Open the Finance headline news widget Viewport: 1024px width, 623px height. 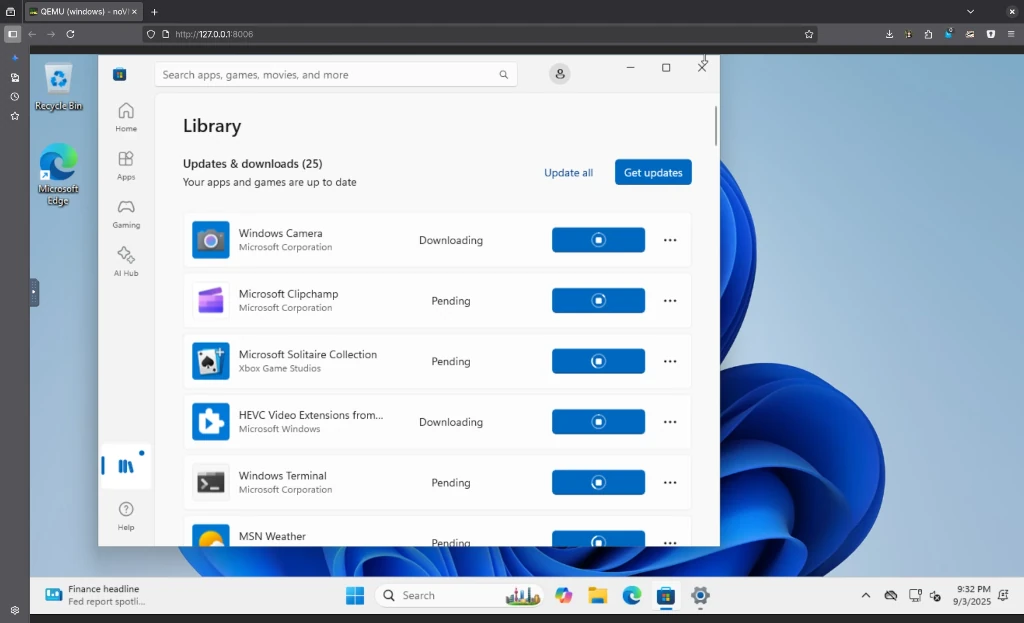click(x=95, y=595)
